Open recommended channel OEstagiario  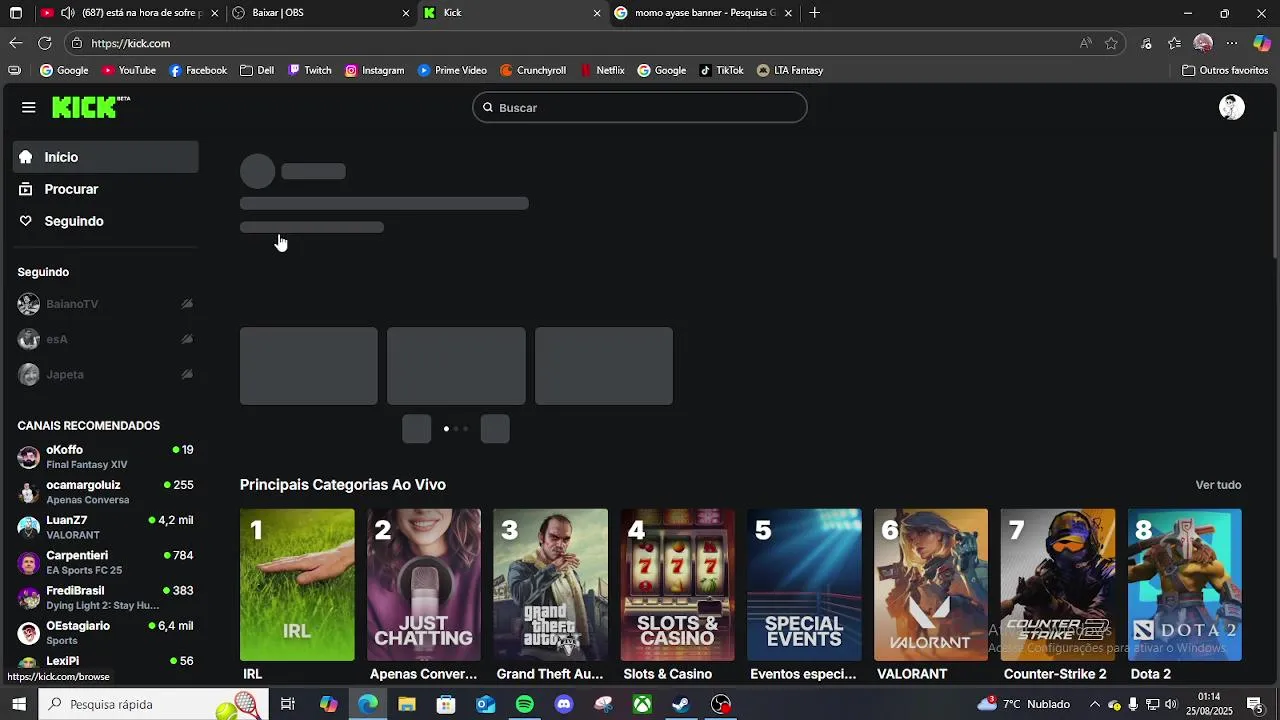point(106,632)
